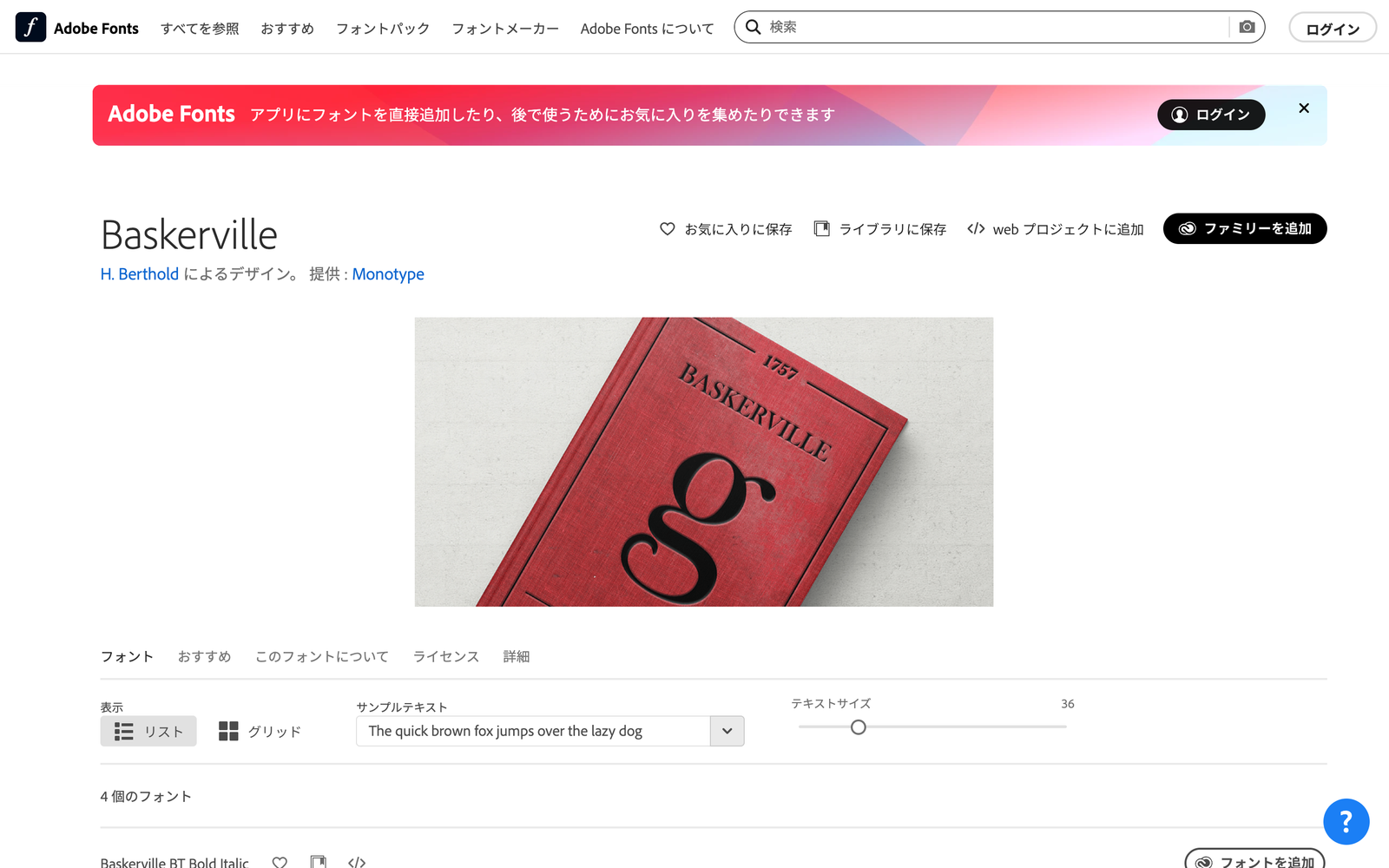Click the code icon next to web プロジェクトに追加
This screenshot has width=1389, height=868.
[x=976, y=229]
